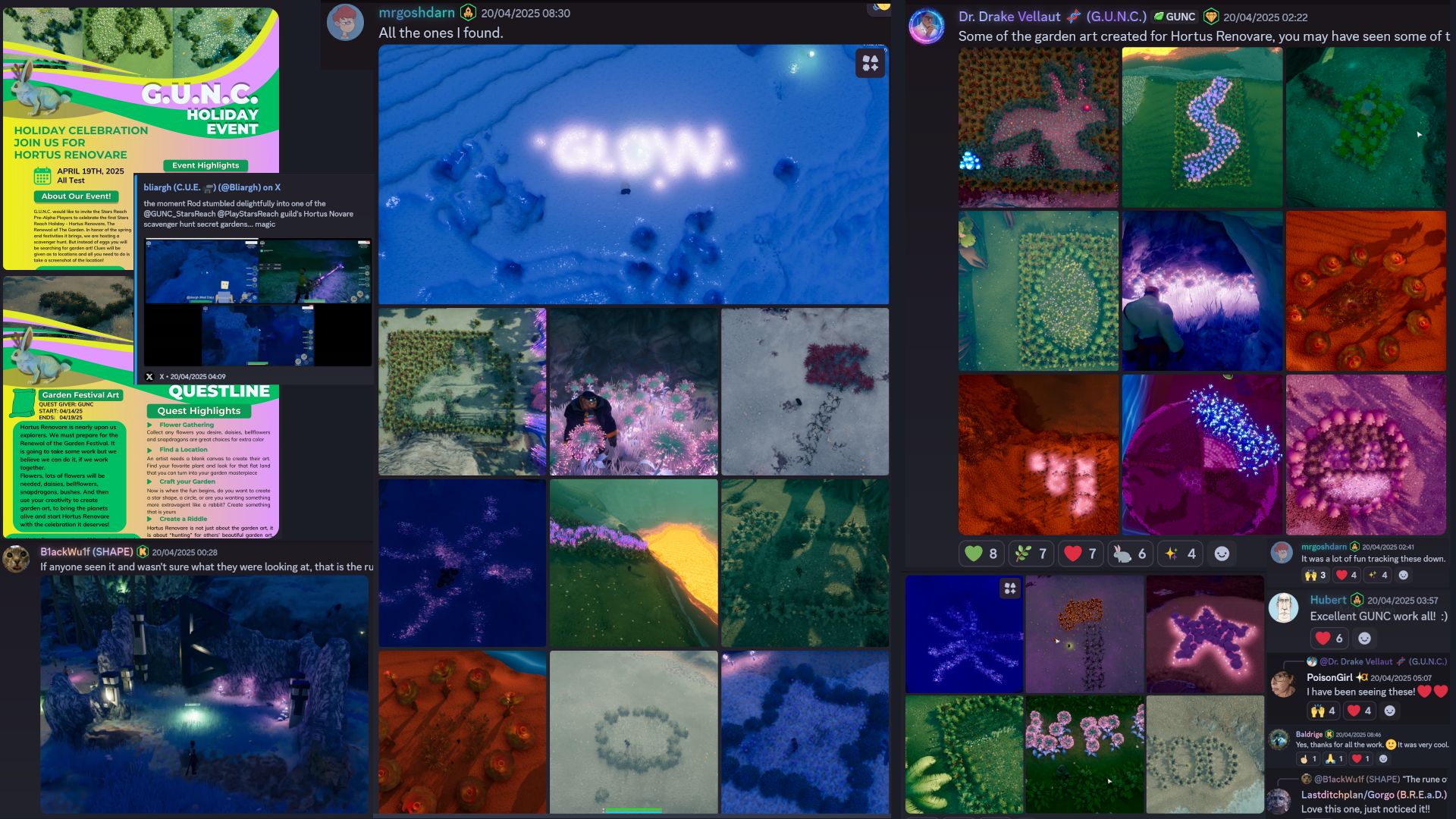Click mrgoshdarn's avatar above the GLOW image
Image resolution: width=1456 pixels, height=819 pixels.
click(x=345, y=23)
